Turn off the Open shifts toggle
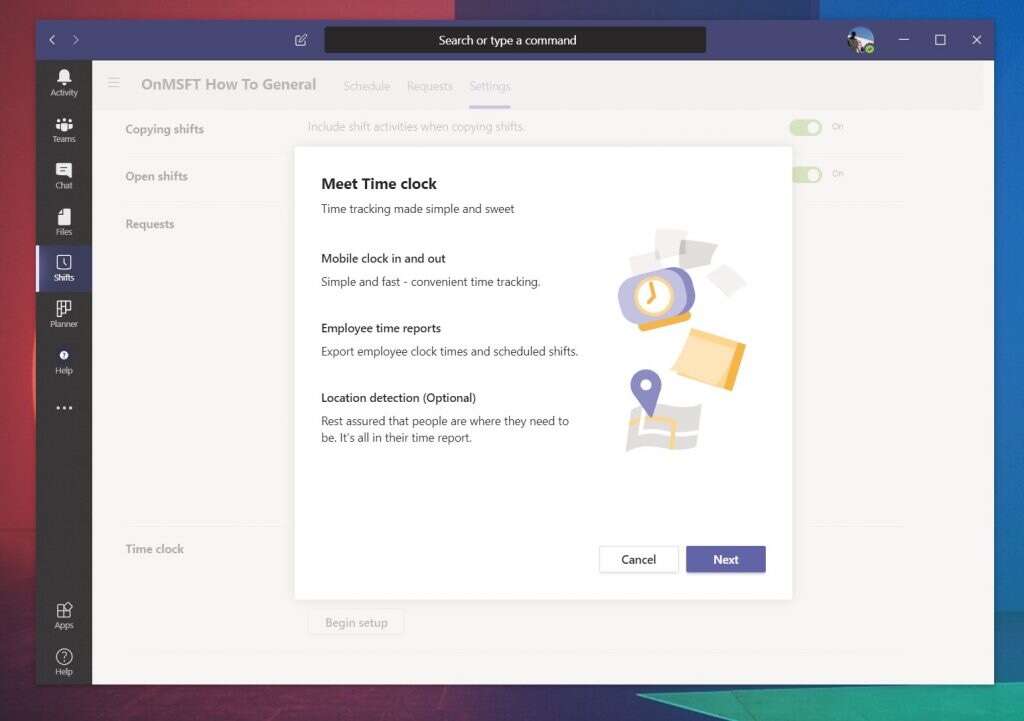1024x721 pixels. coord(806,174)
